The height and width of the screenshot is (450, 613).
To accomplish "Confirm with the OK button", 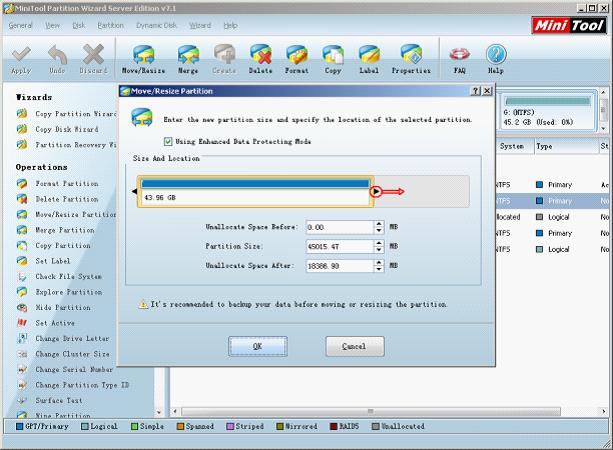I will coord(258,346).
